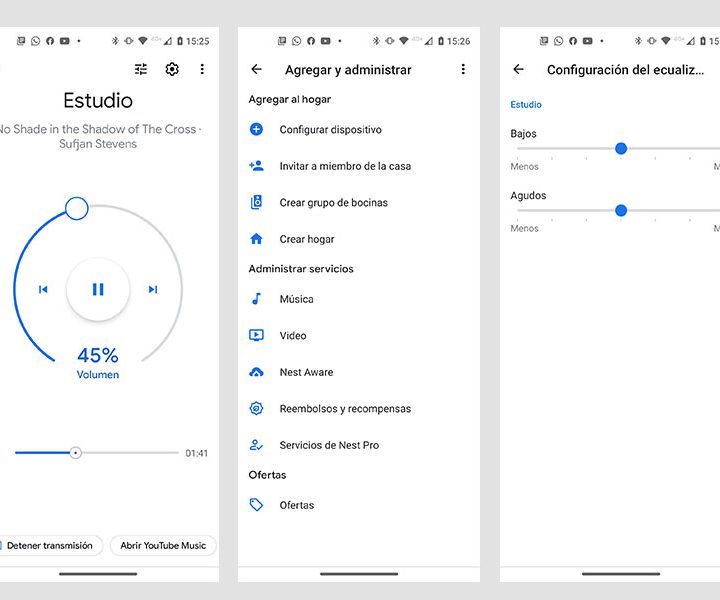Screen dimensions: 720x600
Task: Go back from Configuración del ecualizador screen
Action: click(518, 69)
